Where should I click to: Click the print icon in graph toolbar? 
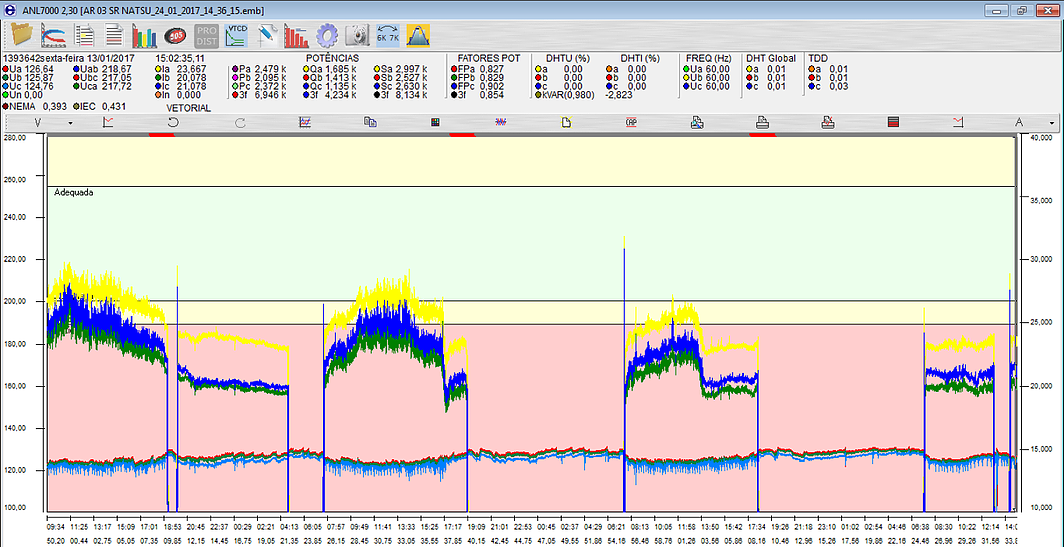point(762,122)
